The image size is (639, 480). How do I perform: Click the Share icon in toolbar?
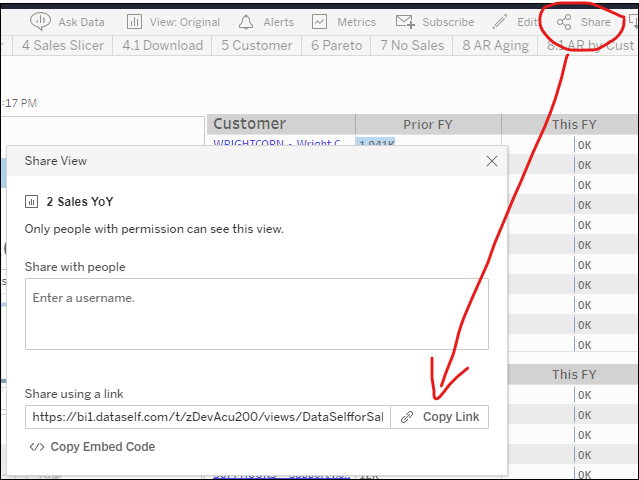(565, 22)
